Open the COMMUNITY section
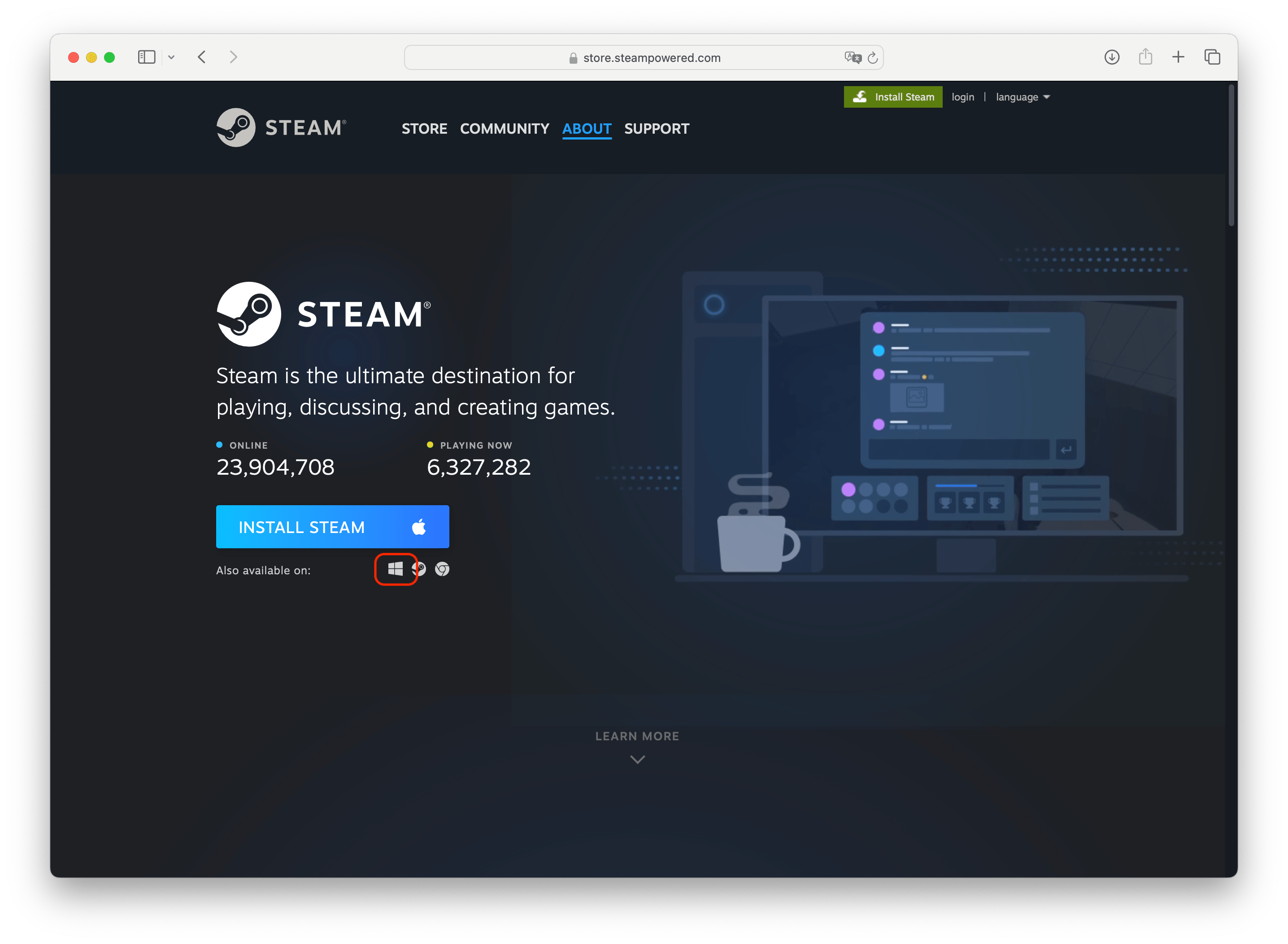Screen dimensions: 1288x944 pos(505,129)
